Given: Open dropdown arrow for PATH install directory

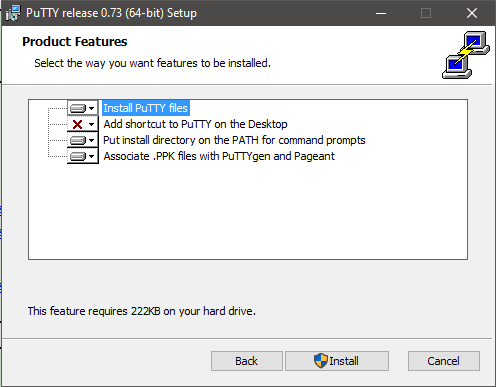Looking at the screenshot, I should 91,140.
